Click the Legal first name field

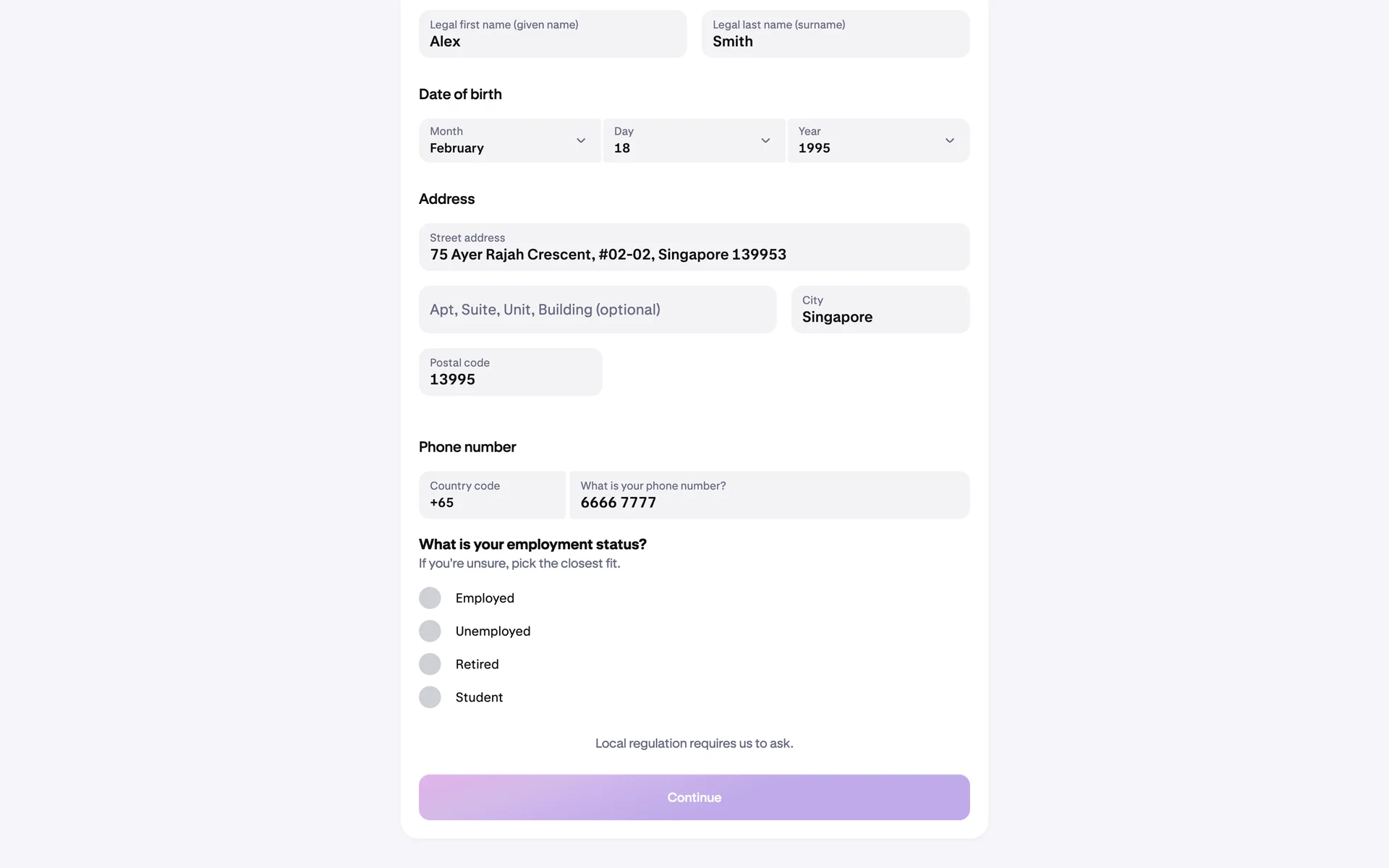552,34
